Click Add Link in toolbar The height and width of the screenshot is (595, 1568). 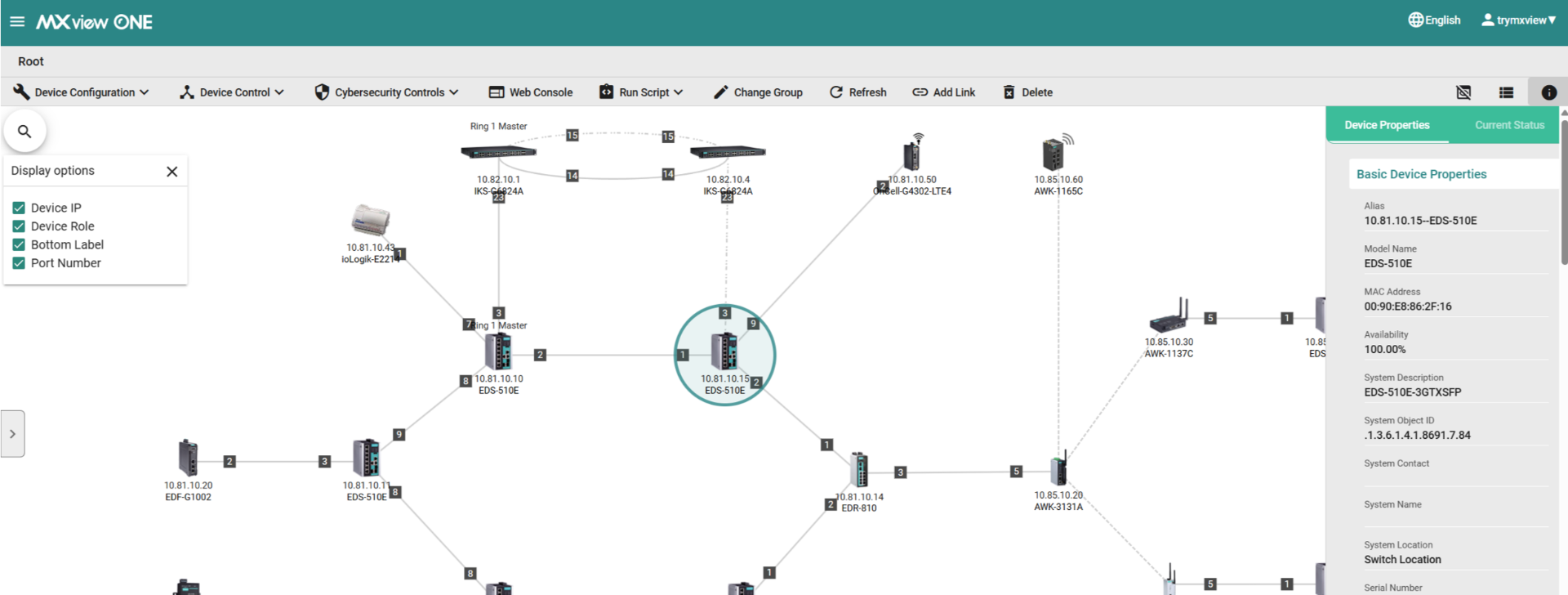pyautogui.click(x=944, y=92)
